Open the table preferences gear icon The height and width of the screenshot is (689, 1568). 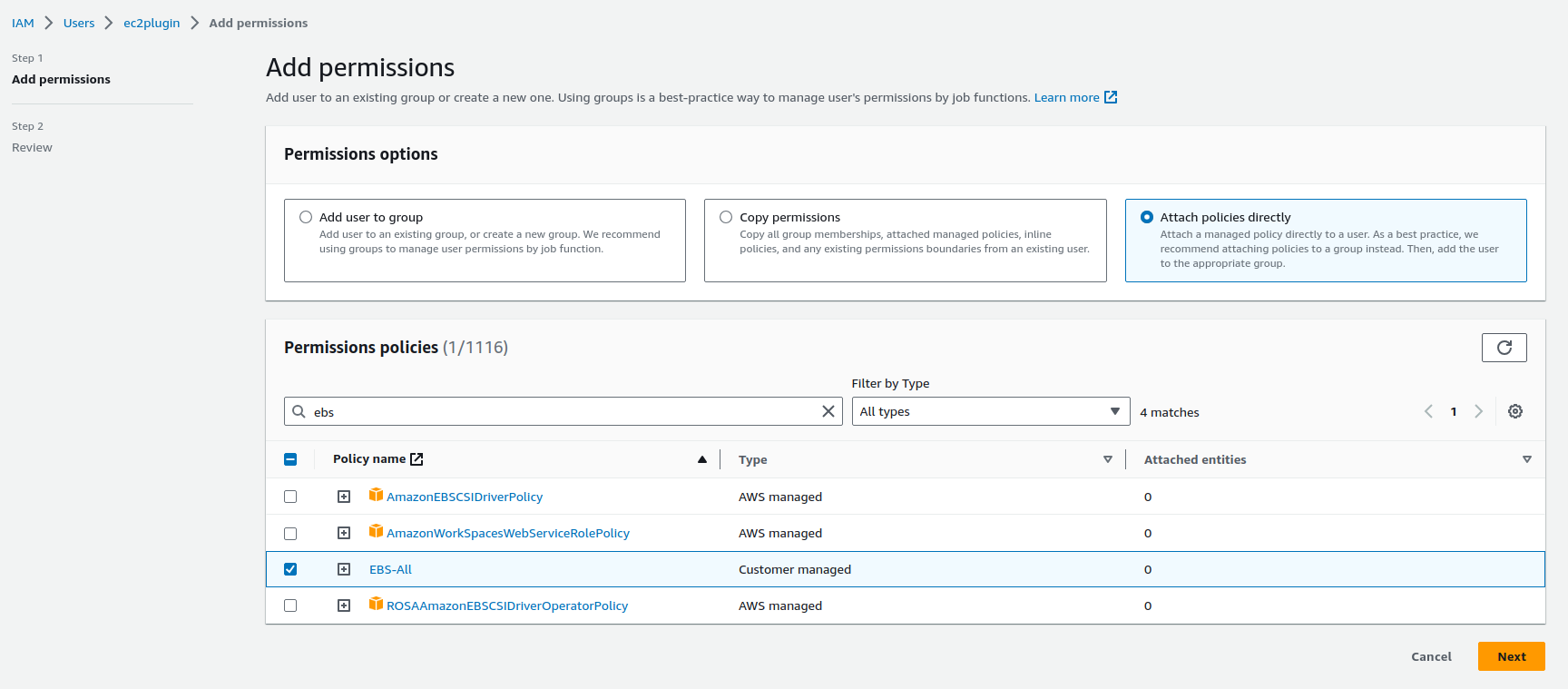[1515, 411]
